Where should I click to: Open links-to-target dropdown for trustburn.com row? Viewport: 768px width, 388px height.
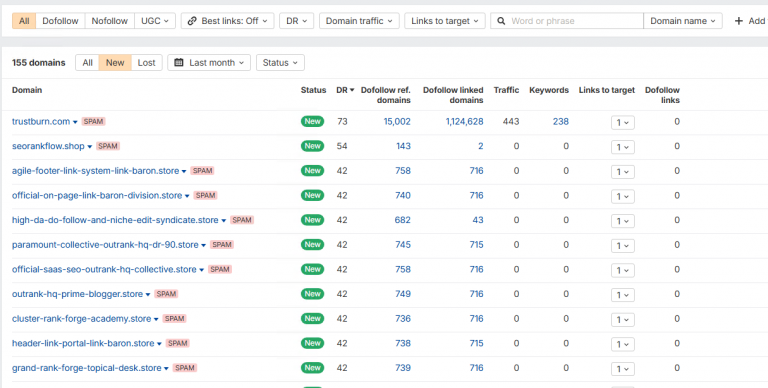[623, 122]
